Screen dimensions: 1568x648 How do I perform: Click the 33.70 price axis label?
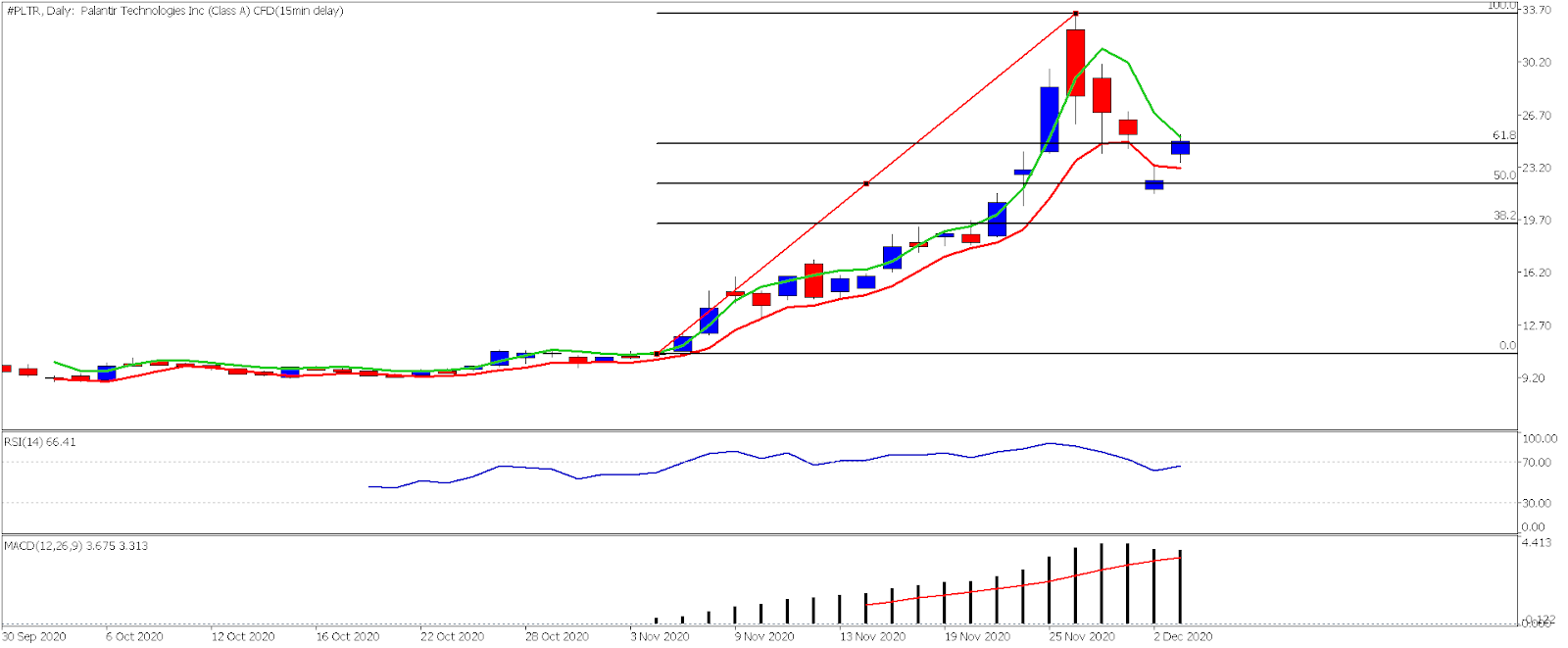point(1536,10)
